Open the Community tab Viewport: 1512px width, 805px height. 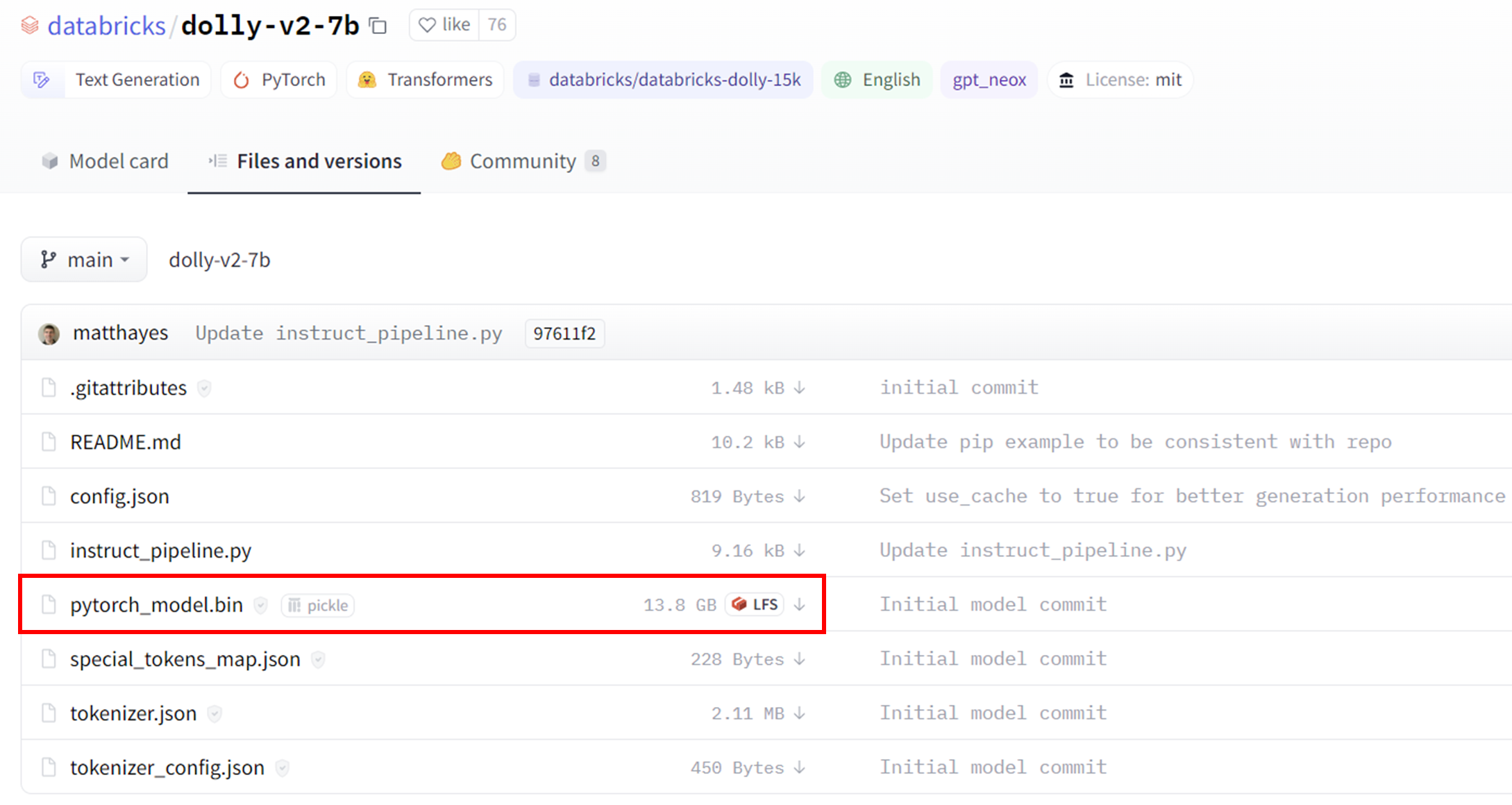pos(523,161)
